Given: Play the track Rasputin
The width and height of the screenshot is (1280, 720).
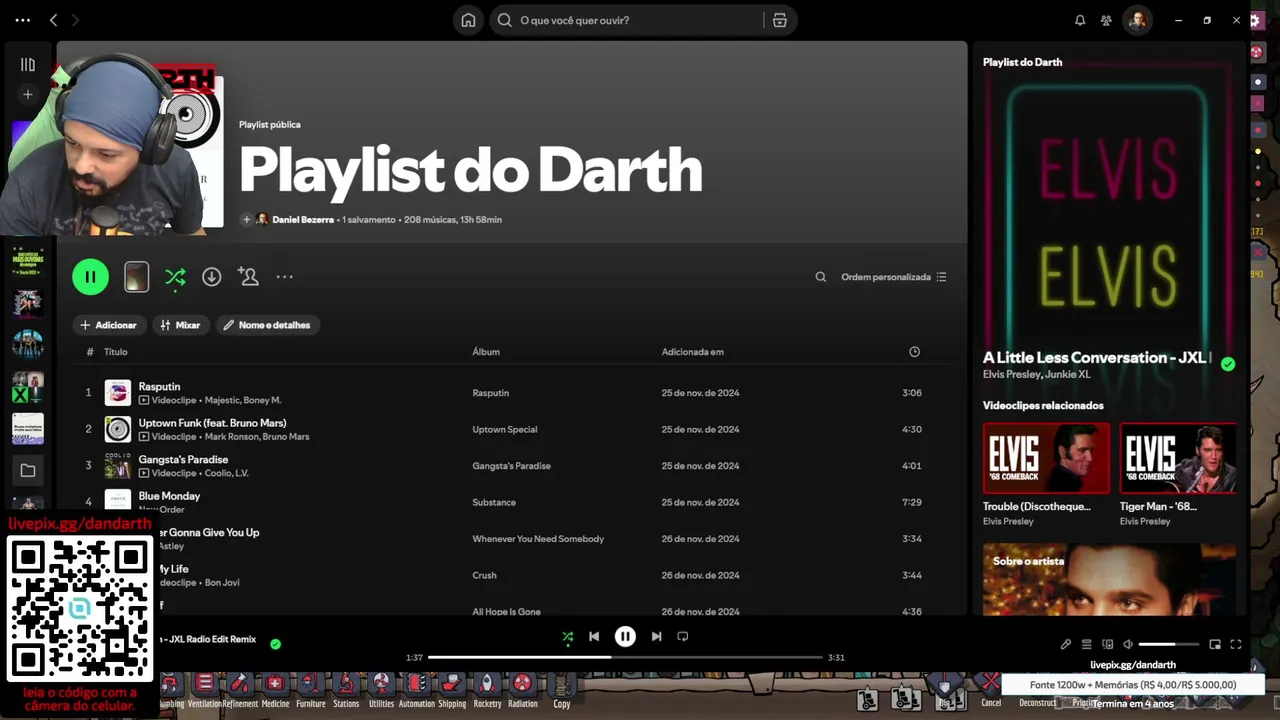Looking at the screenshot, I should 159,387.
